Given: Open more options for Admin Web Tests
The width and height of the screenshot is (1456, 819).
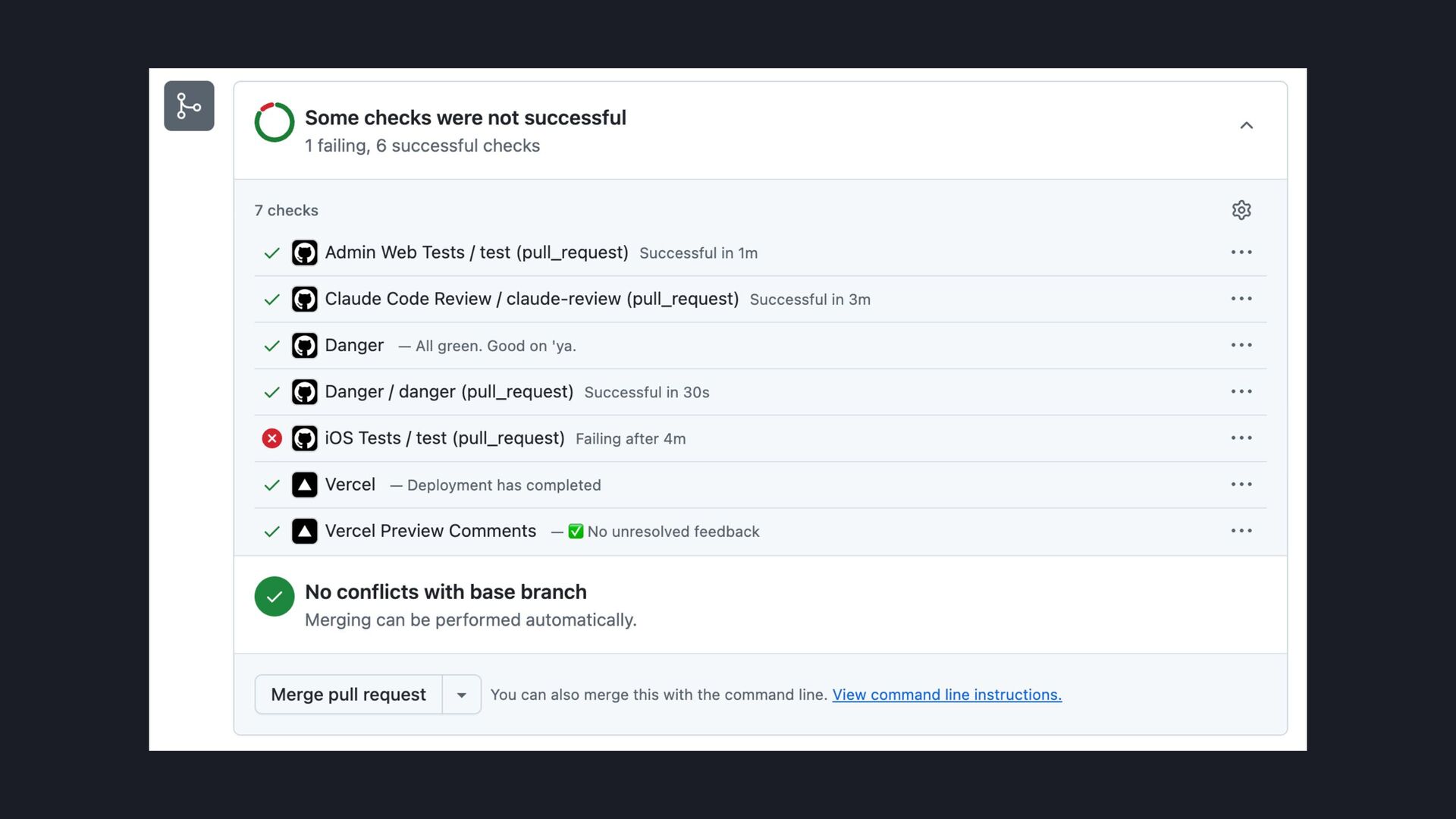Looking at the screenshot, I should click(1241, 252).
